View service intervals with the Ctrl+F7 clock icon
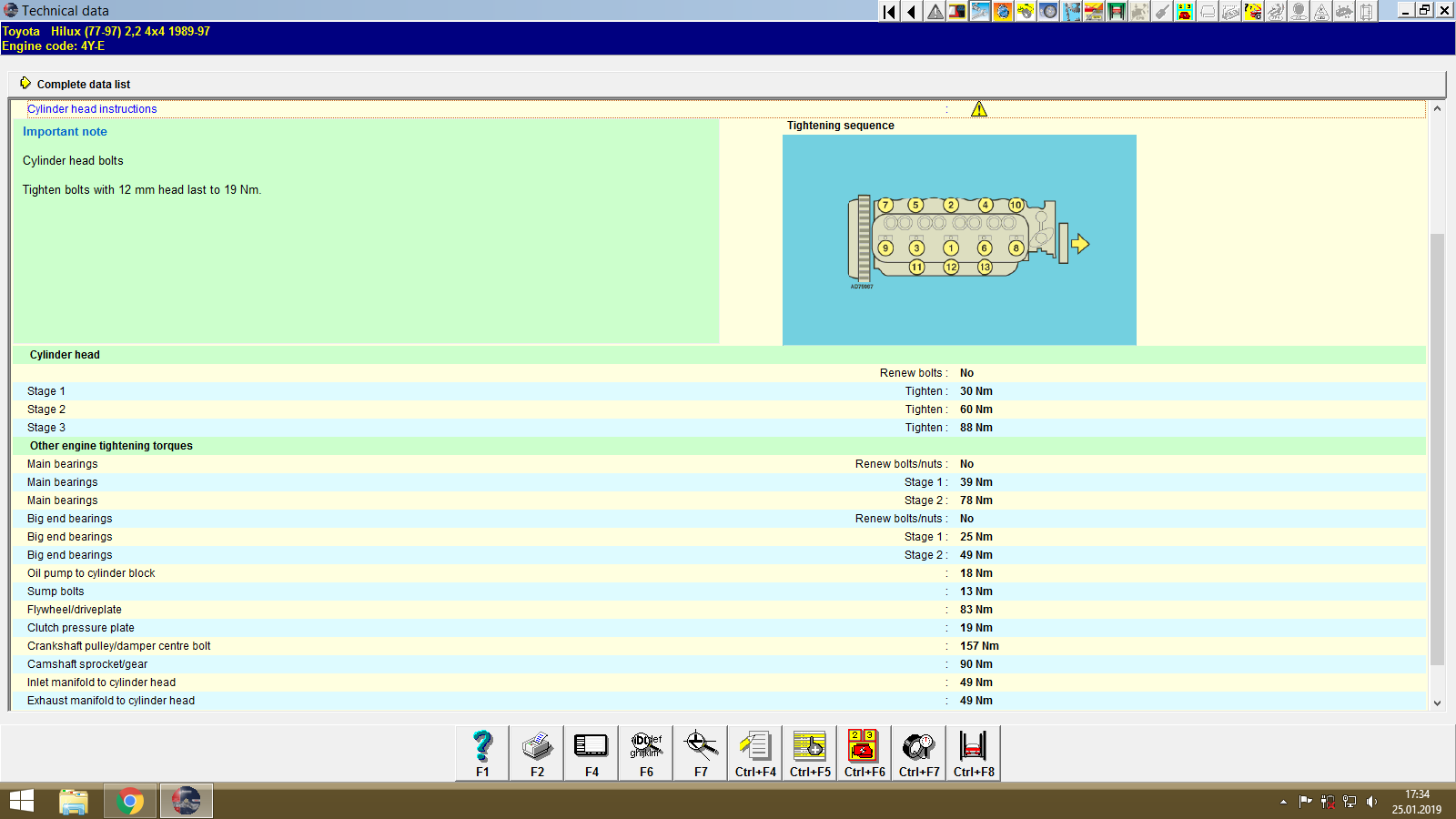 pyautogui.click(x=918, y=753)
